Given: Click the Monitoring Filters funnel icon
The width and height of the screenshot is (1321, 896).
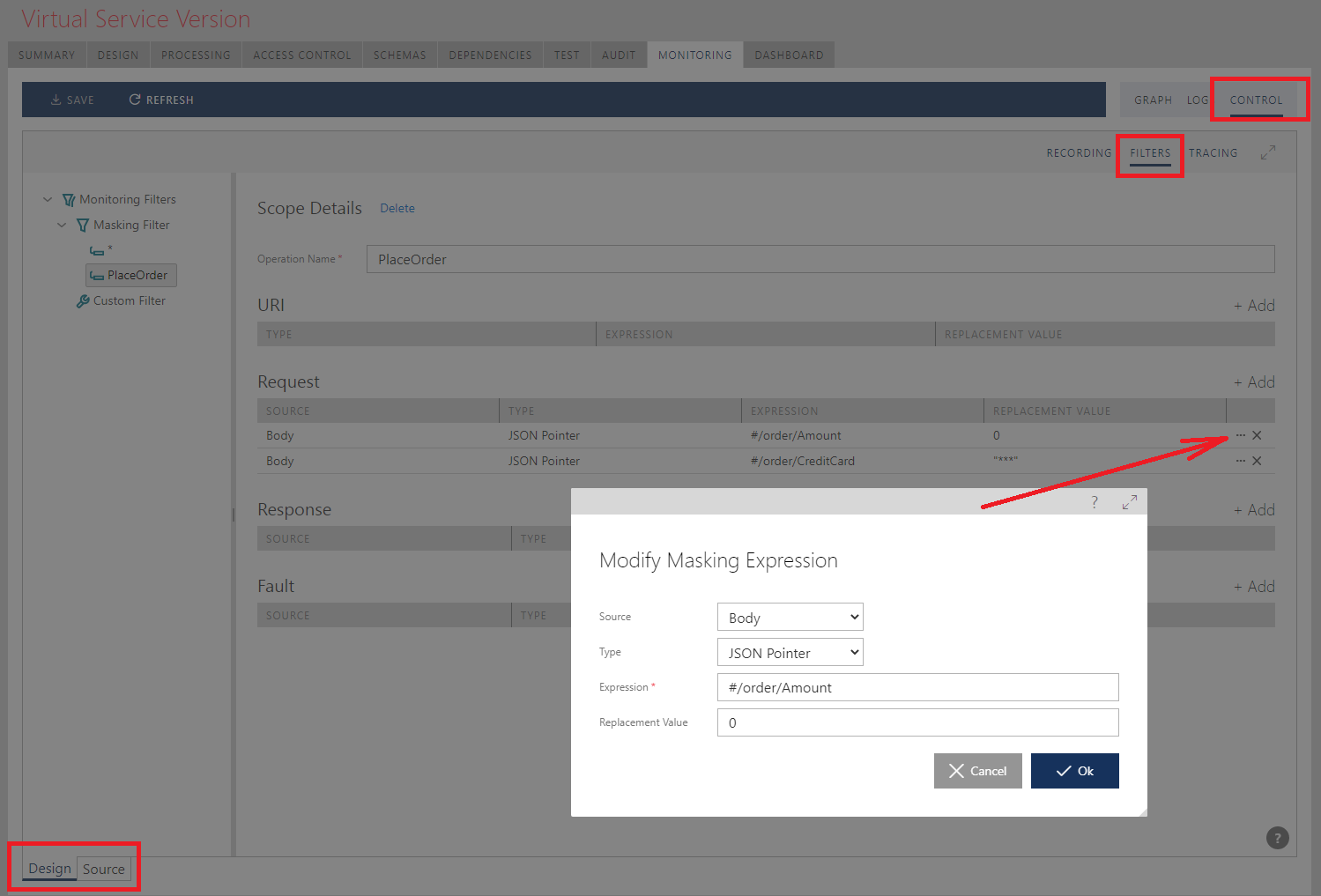Looking at the screenshot, I should tap(69, 199).
